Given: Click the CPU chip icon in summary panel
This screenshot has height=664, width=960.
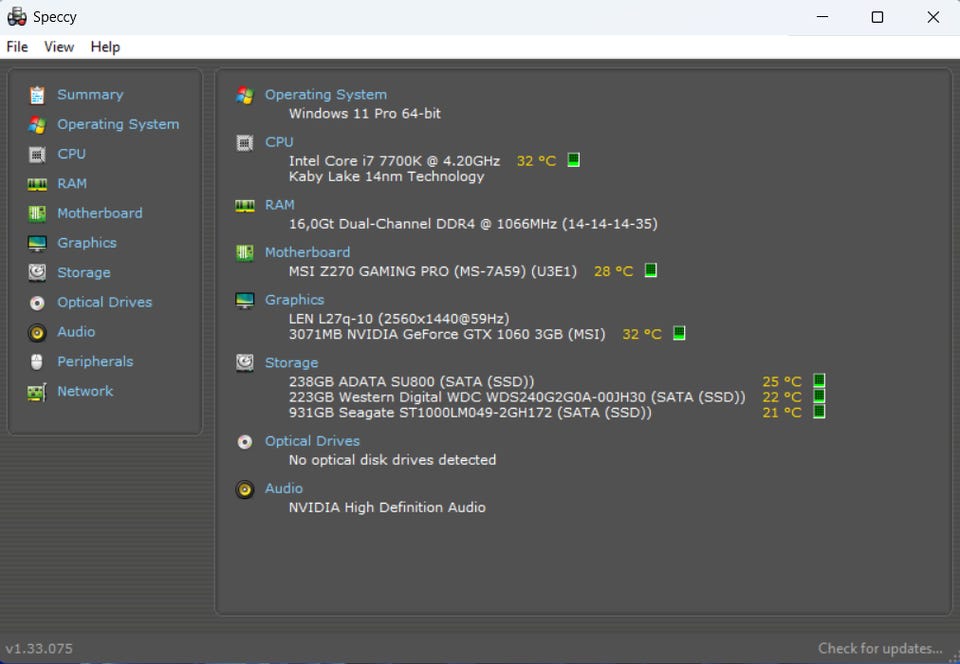Looking at the screenshot, I should (x=245, y=143).
